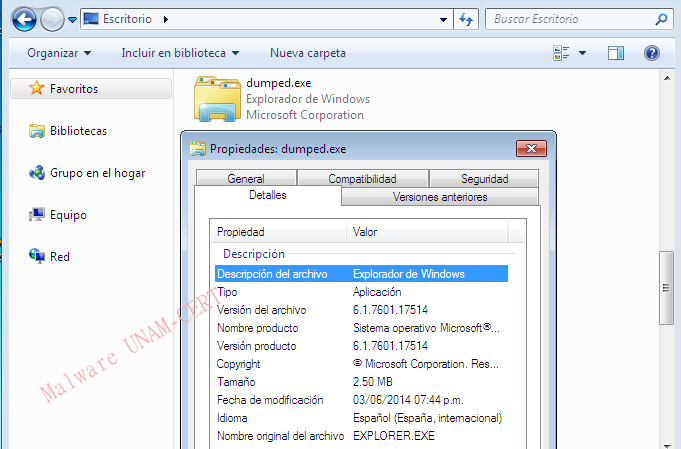681x449 pixels.
Task: Open recent locations dropdown beside Forward arrow
Action: (x=73, y=20)
